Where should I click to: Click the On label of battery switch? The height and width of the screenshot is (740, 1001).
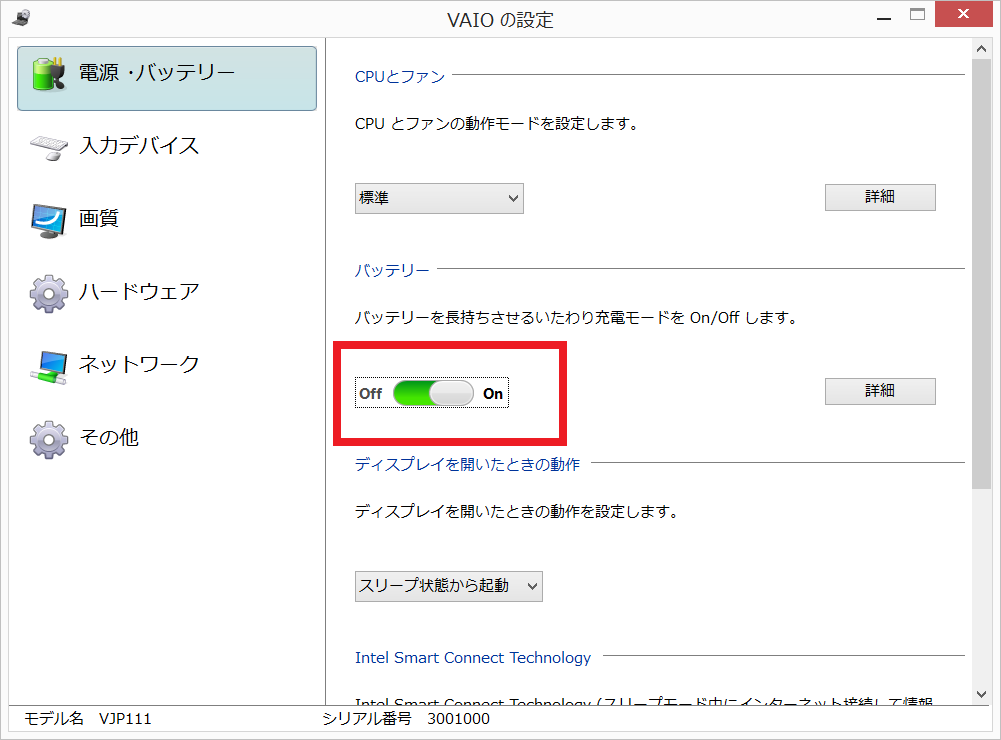(x=493, y=394)
